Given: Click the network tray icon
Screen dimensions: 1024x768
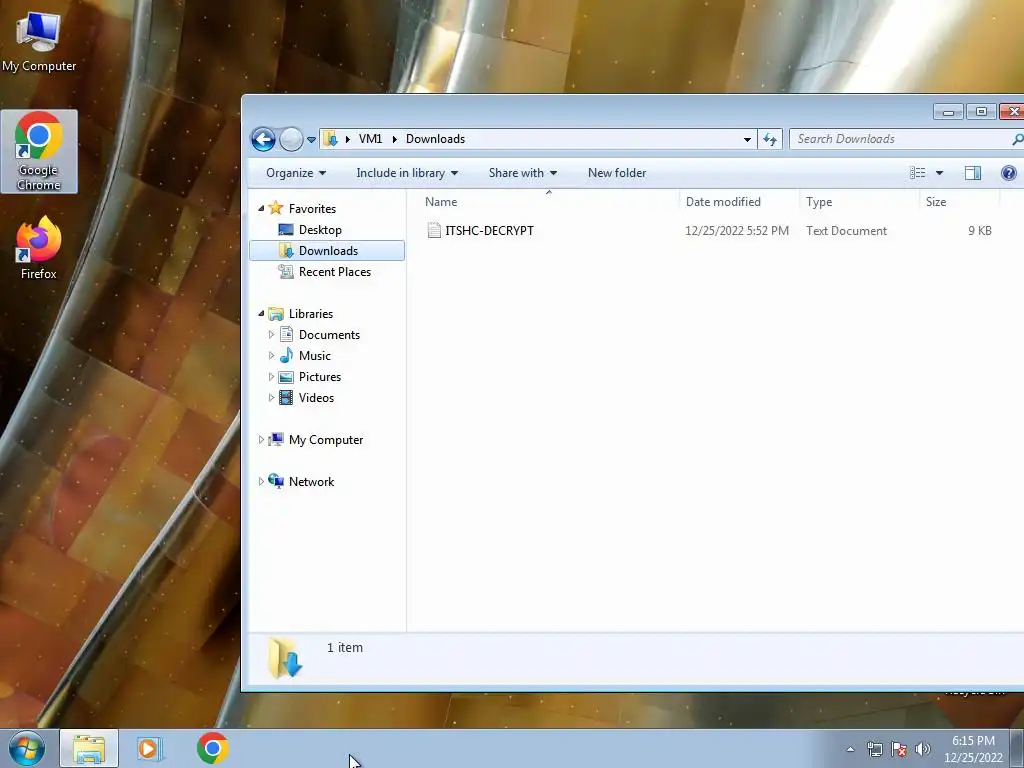Looking at the screenshot, I should tap(874, 749).
